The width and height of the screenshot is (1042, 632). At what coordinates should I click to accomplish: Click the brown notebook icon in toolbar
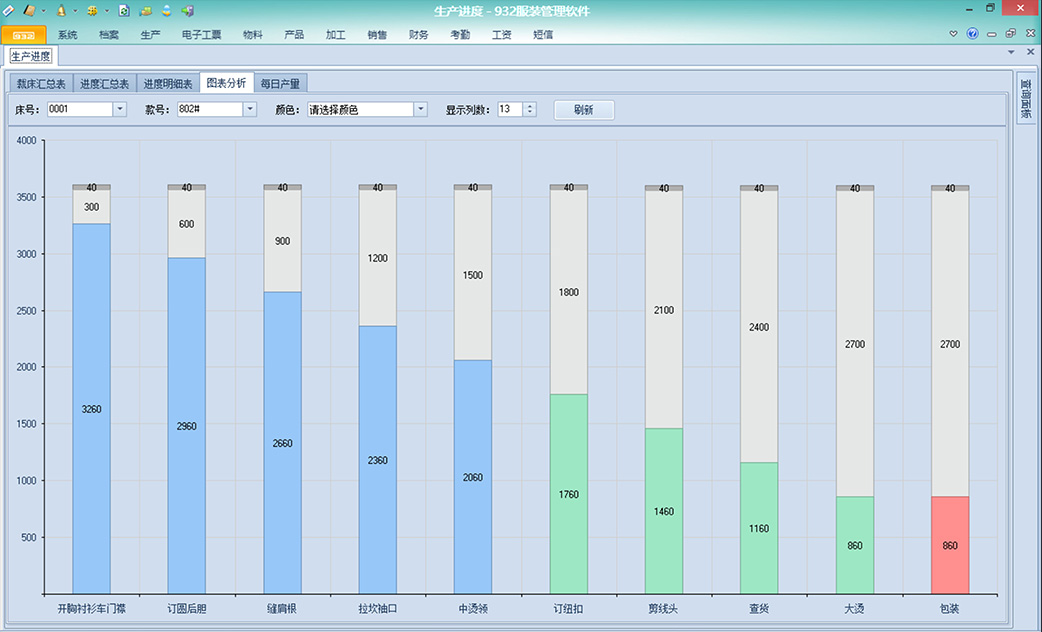coord(30,10)
